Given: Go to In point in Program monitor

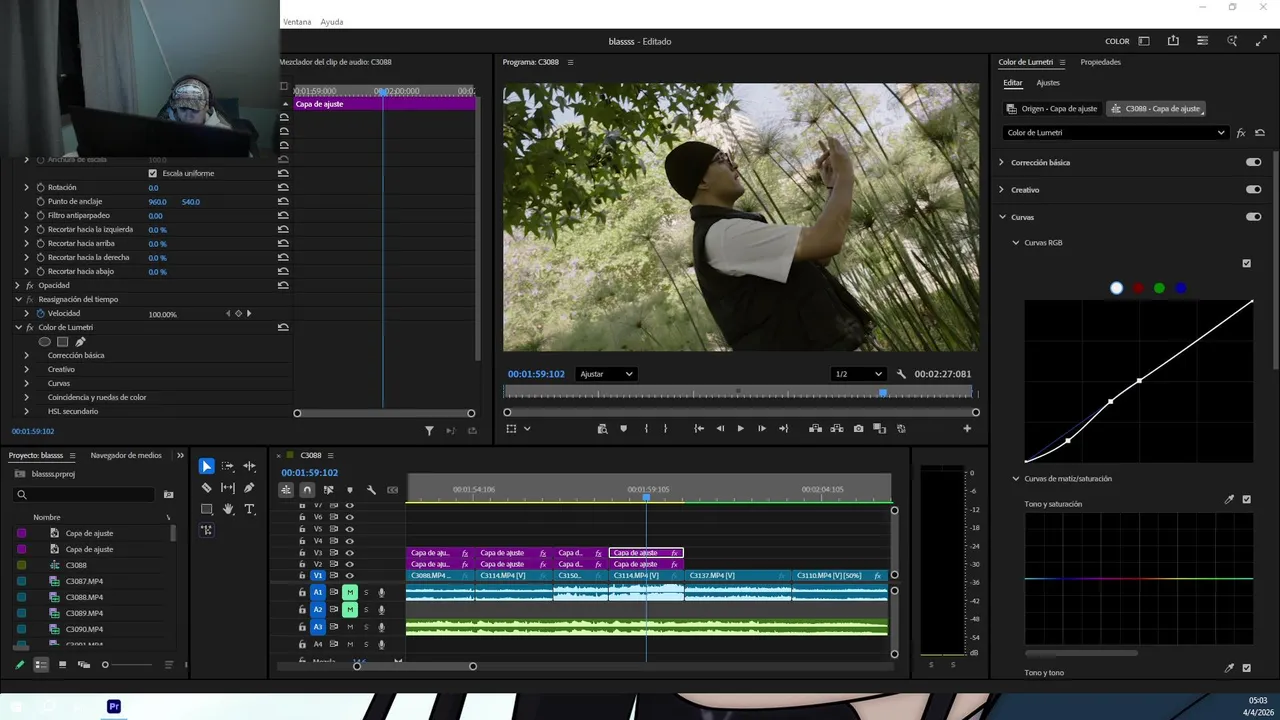Looking at the screenshot, I should tap(699, 429).
